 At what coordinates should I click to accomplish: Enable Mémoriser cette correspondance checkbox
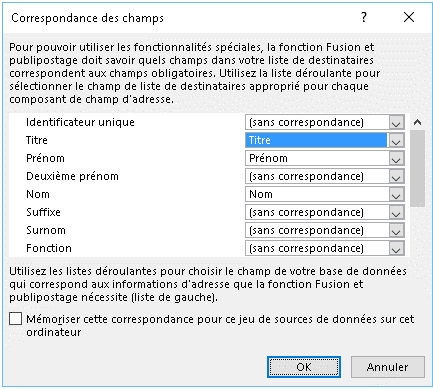[x=15, y=319]
